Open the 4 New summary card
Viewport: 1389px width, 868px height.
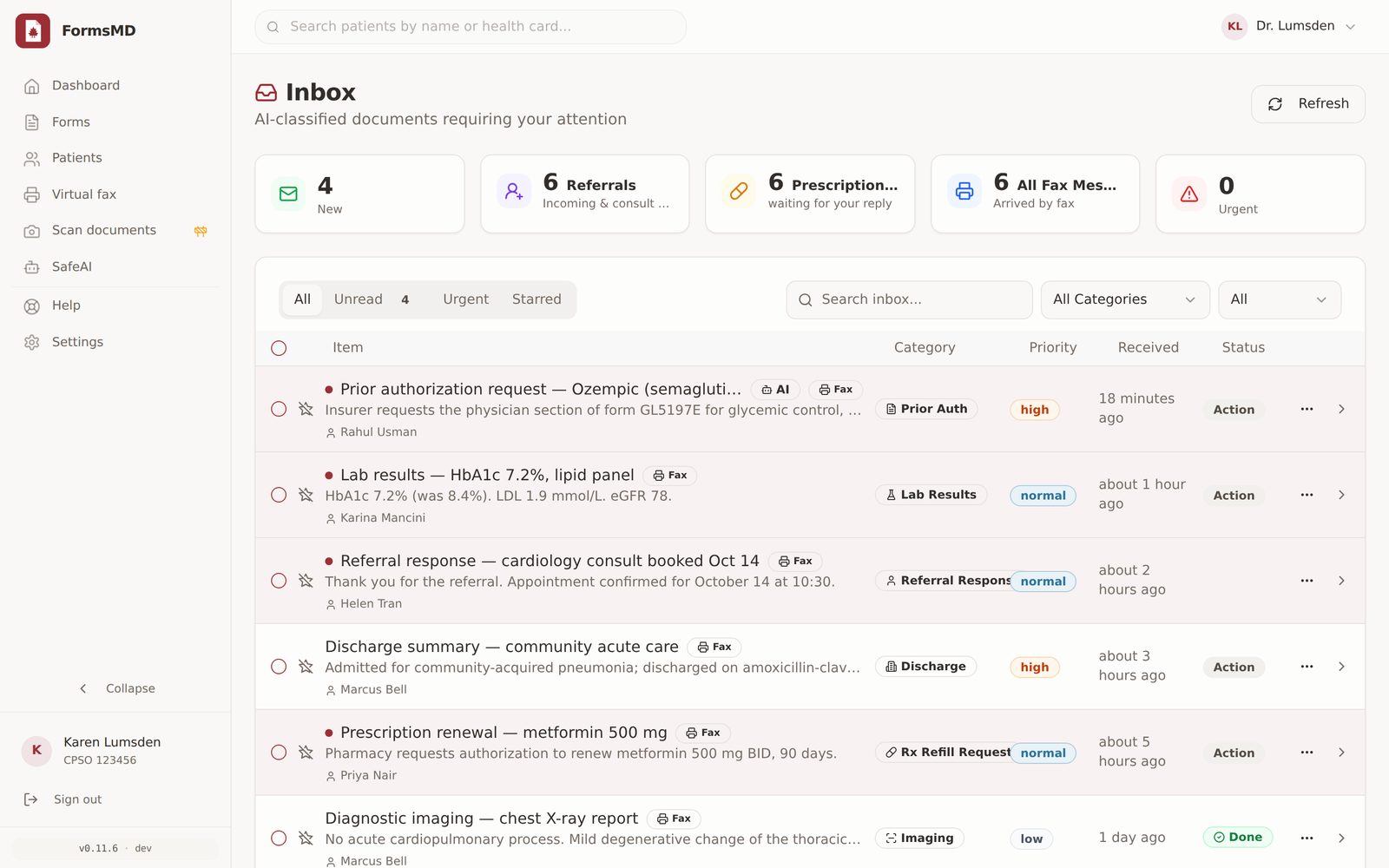tap(359, 194)
